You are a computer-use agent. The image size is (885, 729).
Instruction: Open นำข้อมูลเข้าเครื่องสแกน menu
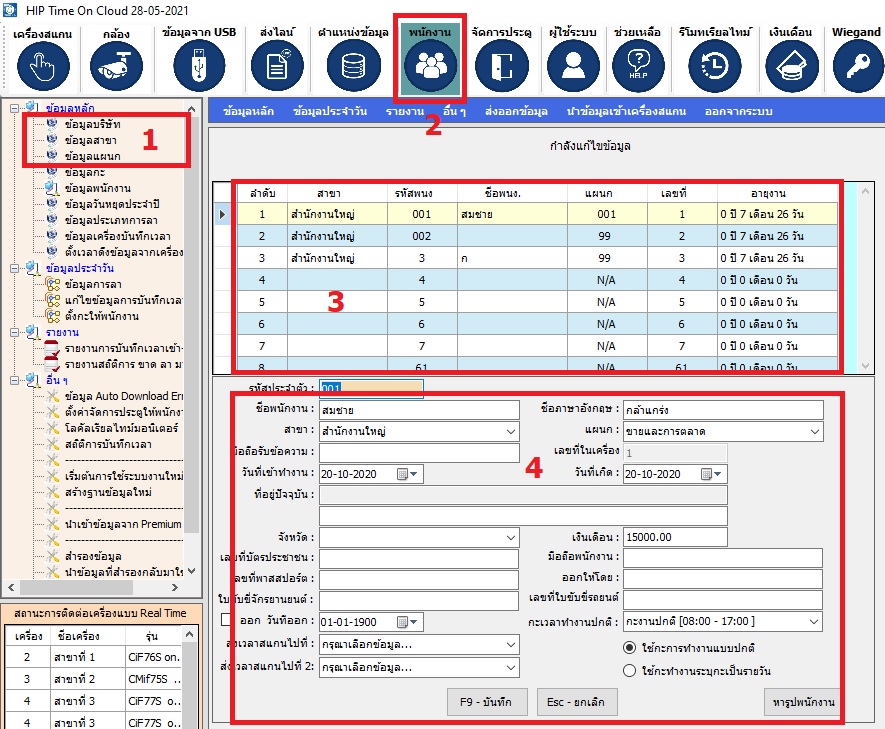coord(626,112)
